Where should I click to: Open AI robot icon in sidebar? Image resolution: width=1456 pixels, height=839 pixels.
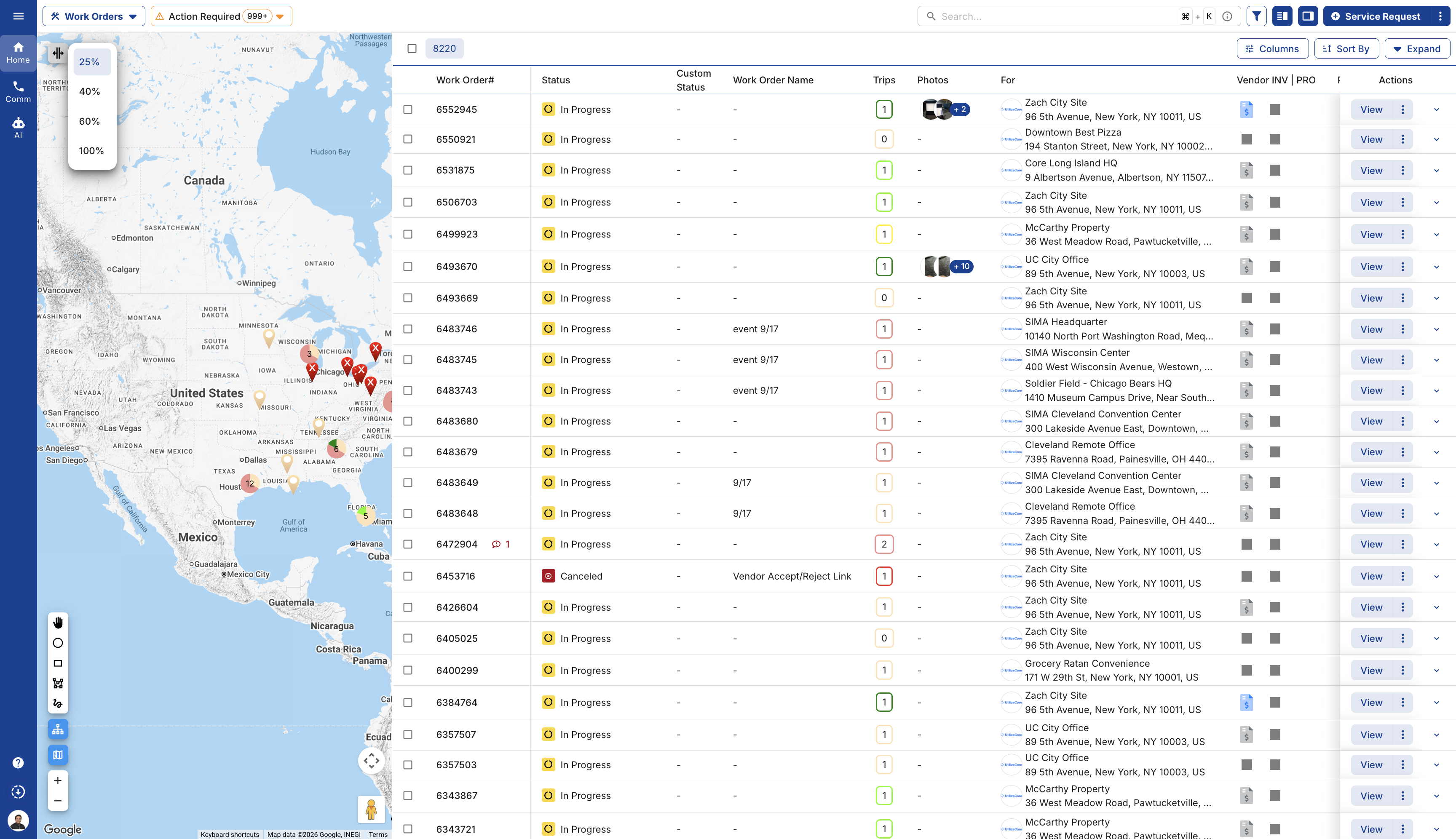[x=19, y=128]
